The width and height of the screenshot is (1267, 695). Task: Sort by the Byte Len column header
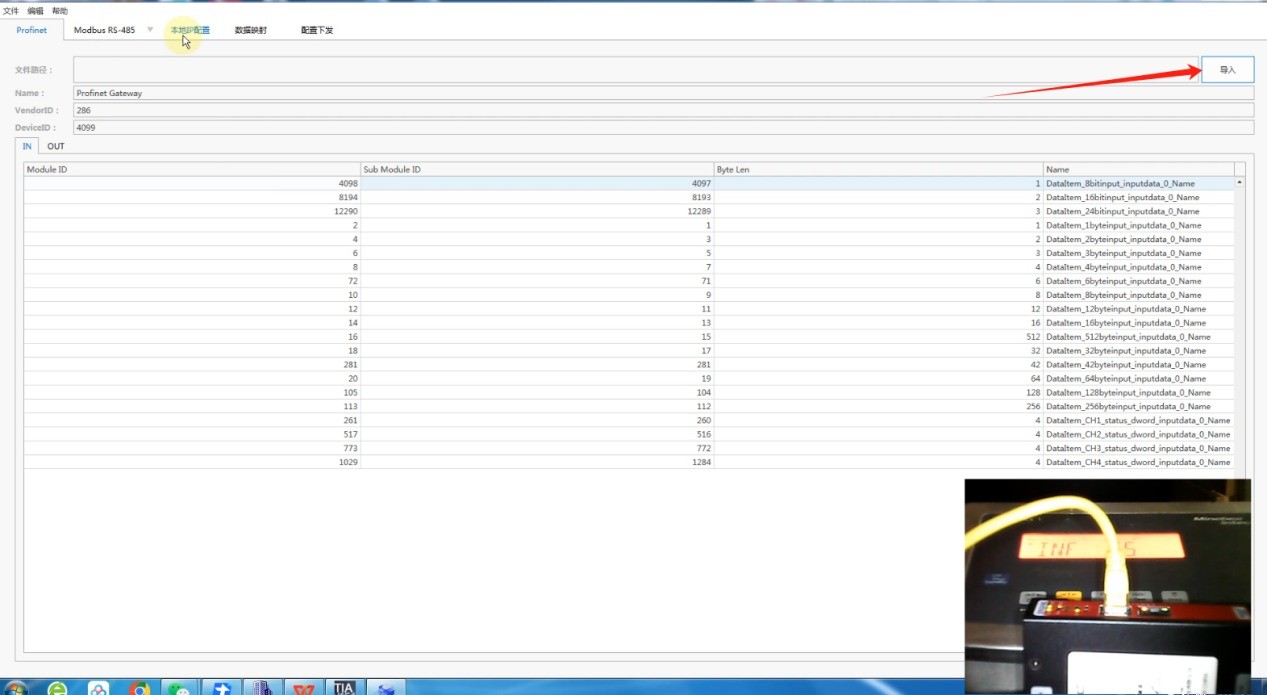tap(878, 169)
